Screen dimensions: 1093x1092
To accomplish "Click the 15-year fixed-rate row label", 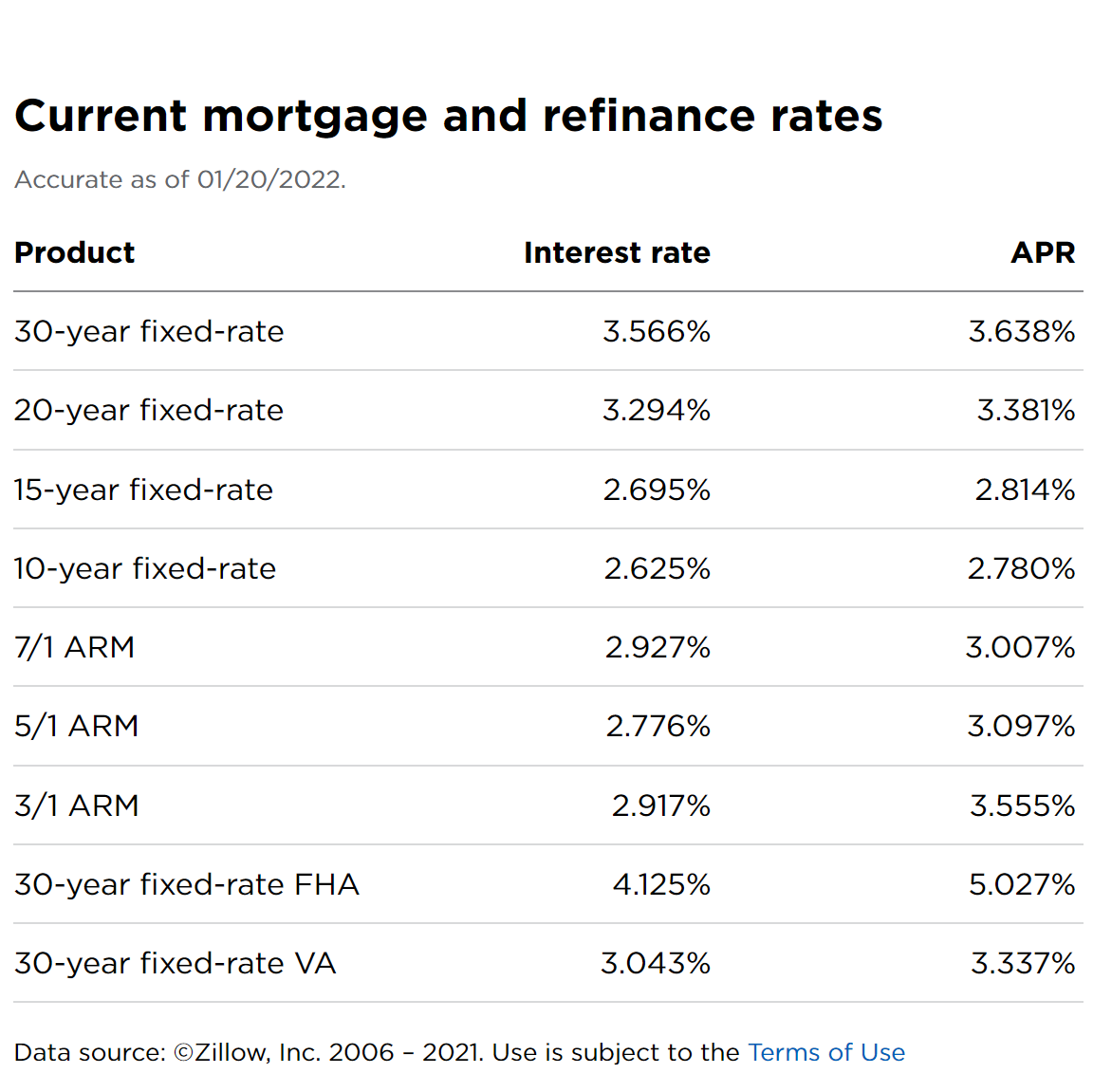I will click(x=143, y=490).
